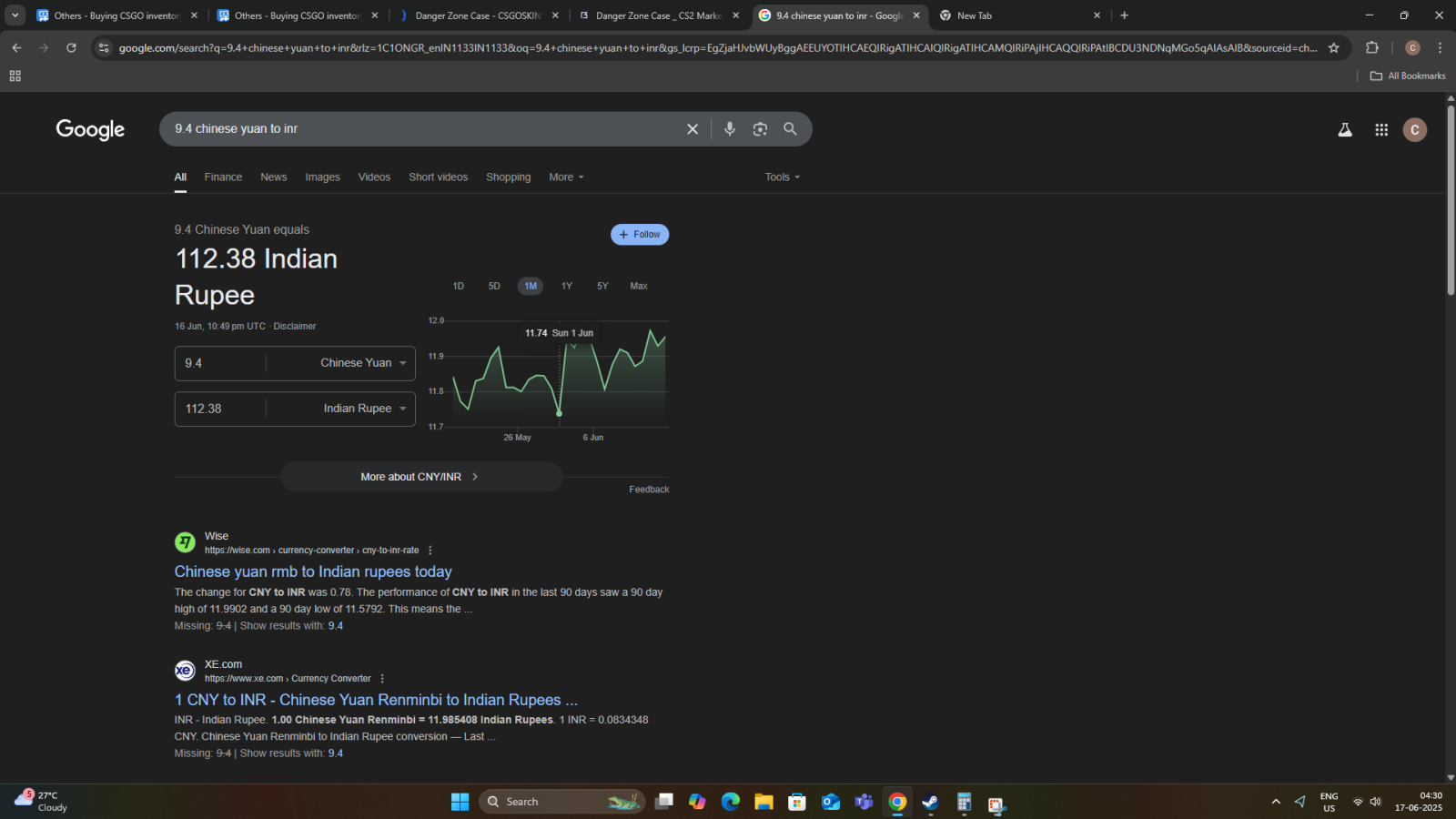Open the All Bookmarks folder
This screenshot has width=1456, height=819.
1408,76
